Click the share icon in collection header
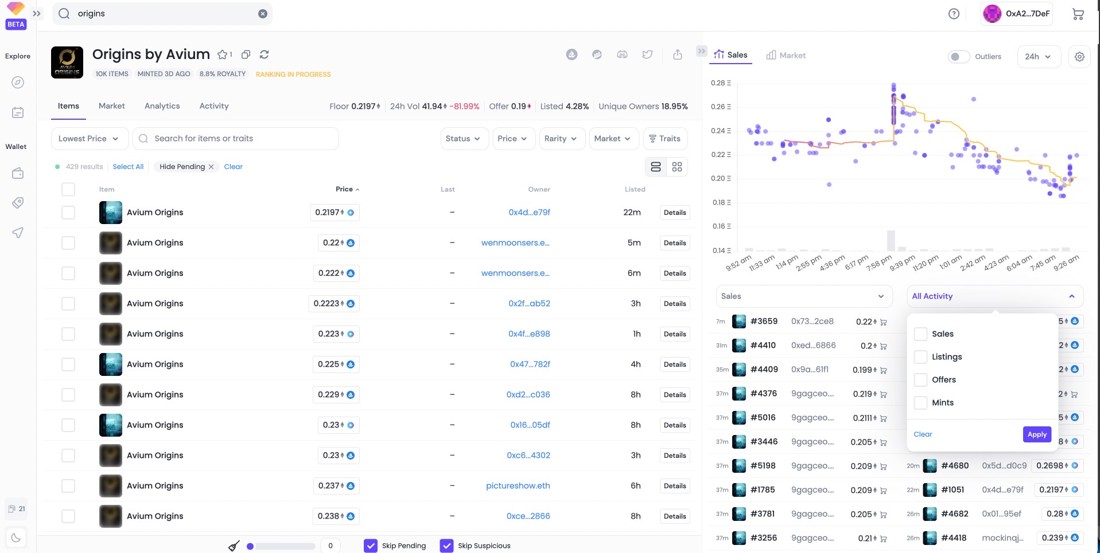This screenshot has height=553, width=1100. click(678, 54)
